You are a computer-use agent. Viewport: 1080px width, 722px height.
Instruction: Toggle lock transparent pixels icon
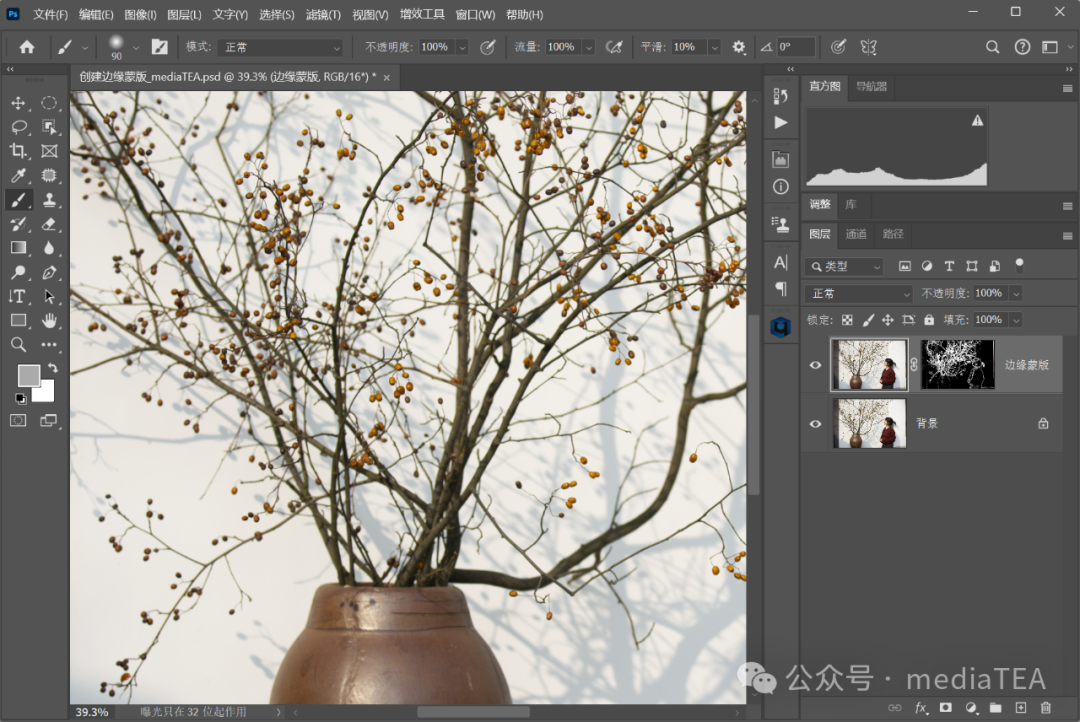[847, 320]
